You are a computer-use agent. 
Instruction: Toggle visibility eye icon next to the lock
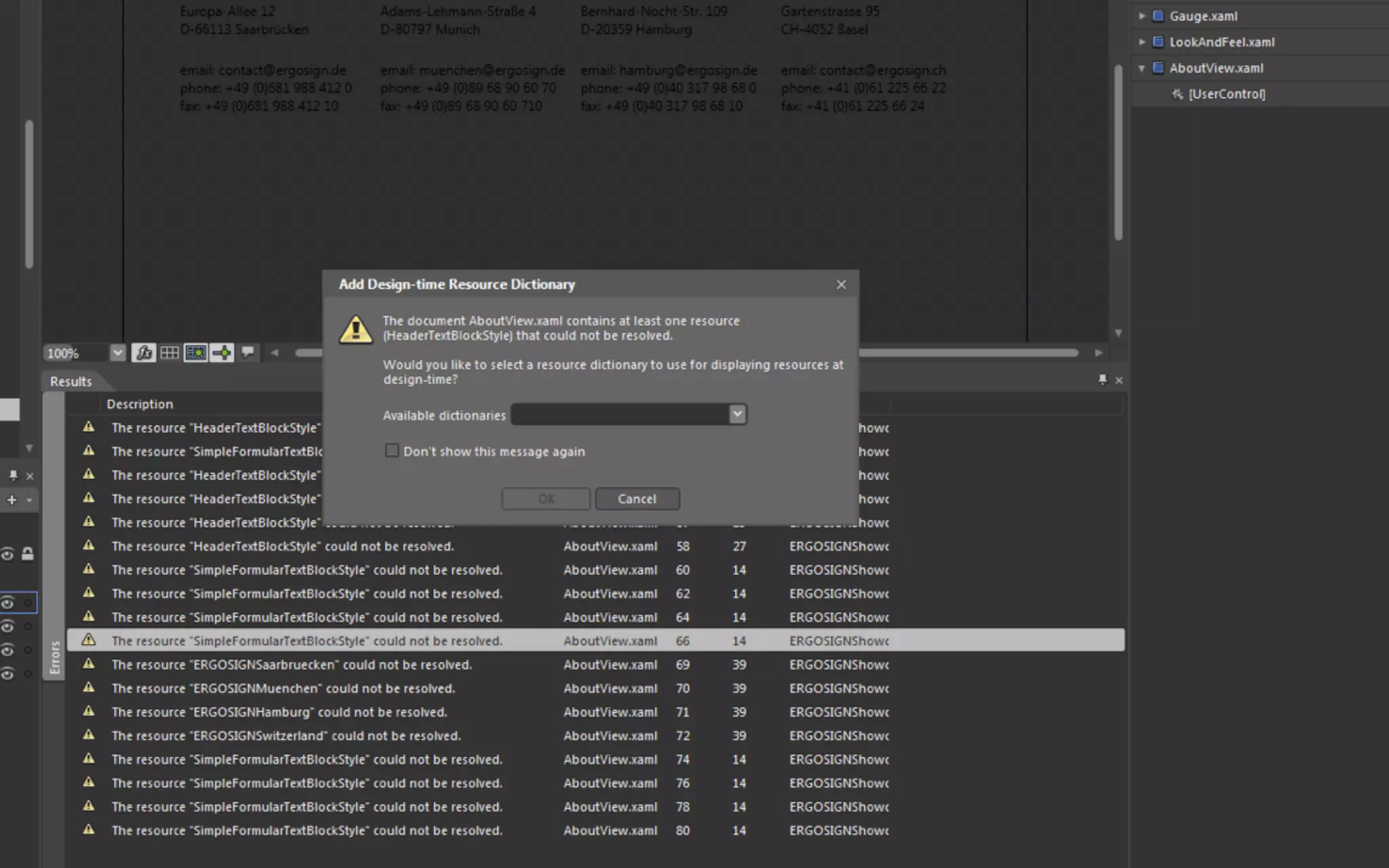(7, 554)
